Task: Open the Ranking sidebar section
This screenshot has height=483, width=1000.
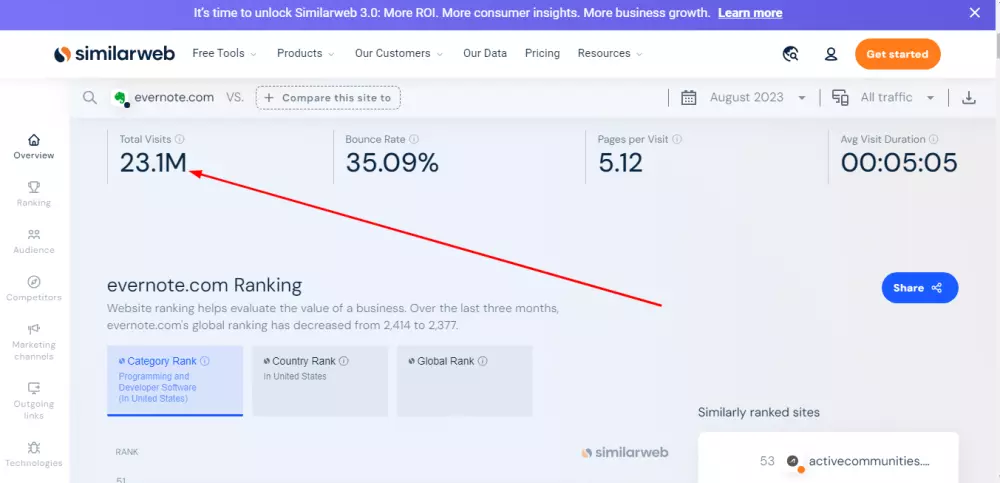Action: pos(34,193)
